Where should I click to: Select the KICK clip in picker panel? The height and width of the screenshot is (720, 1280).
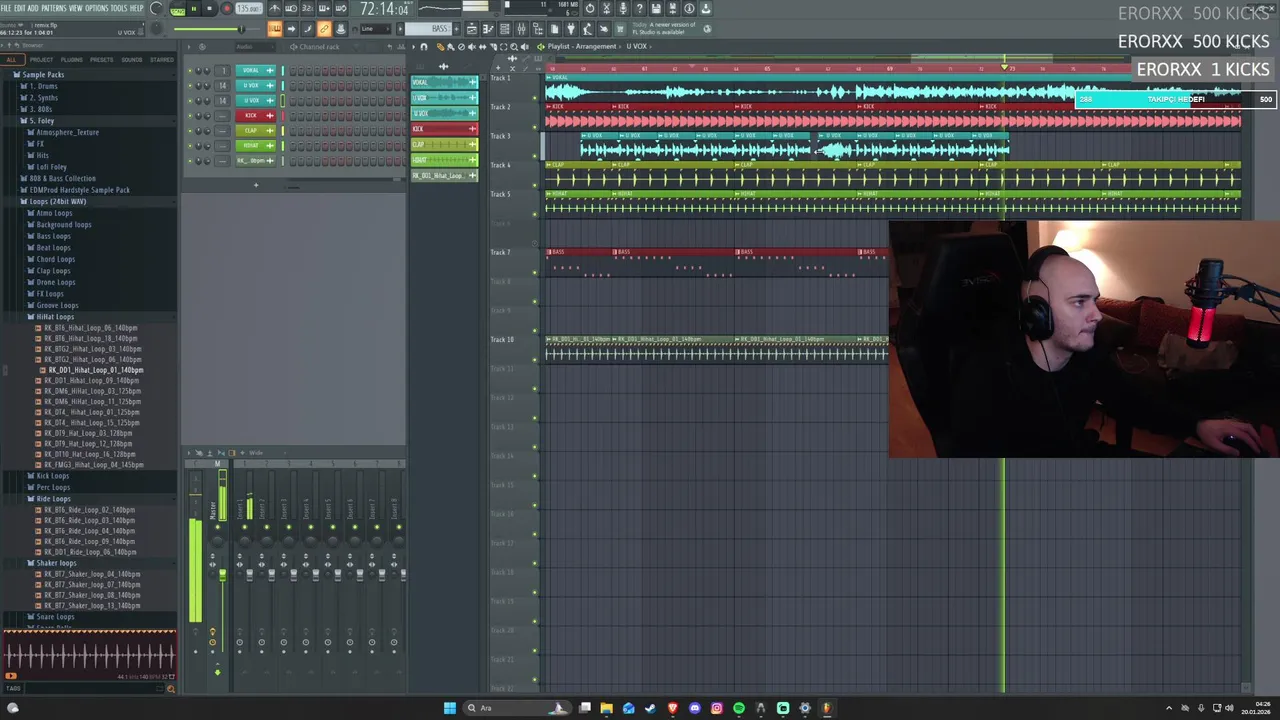[444, 129]
